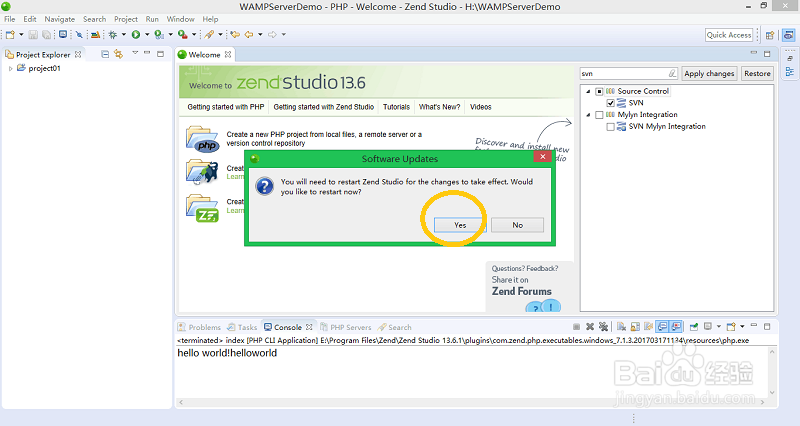Open the Window menu
Viewport: 800px width, 426px height.
[x=181, y=19]
